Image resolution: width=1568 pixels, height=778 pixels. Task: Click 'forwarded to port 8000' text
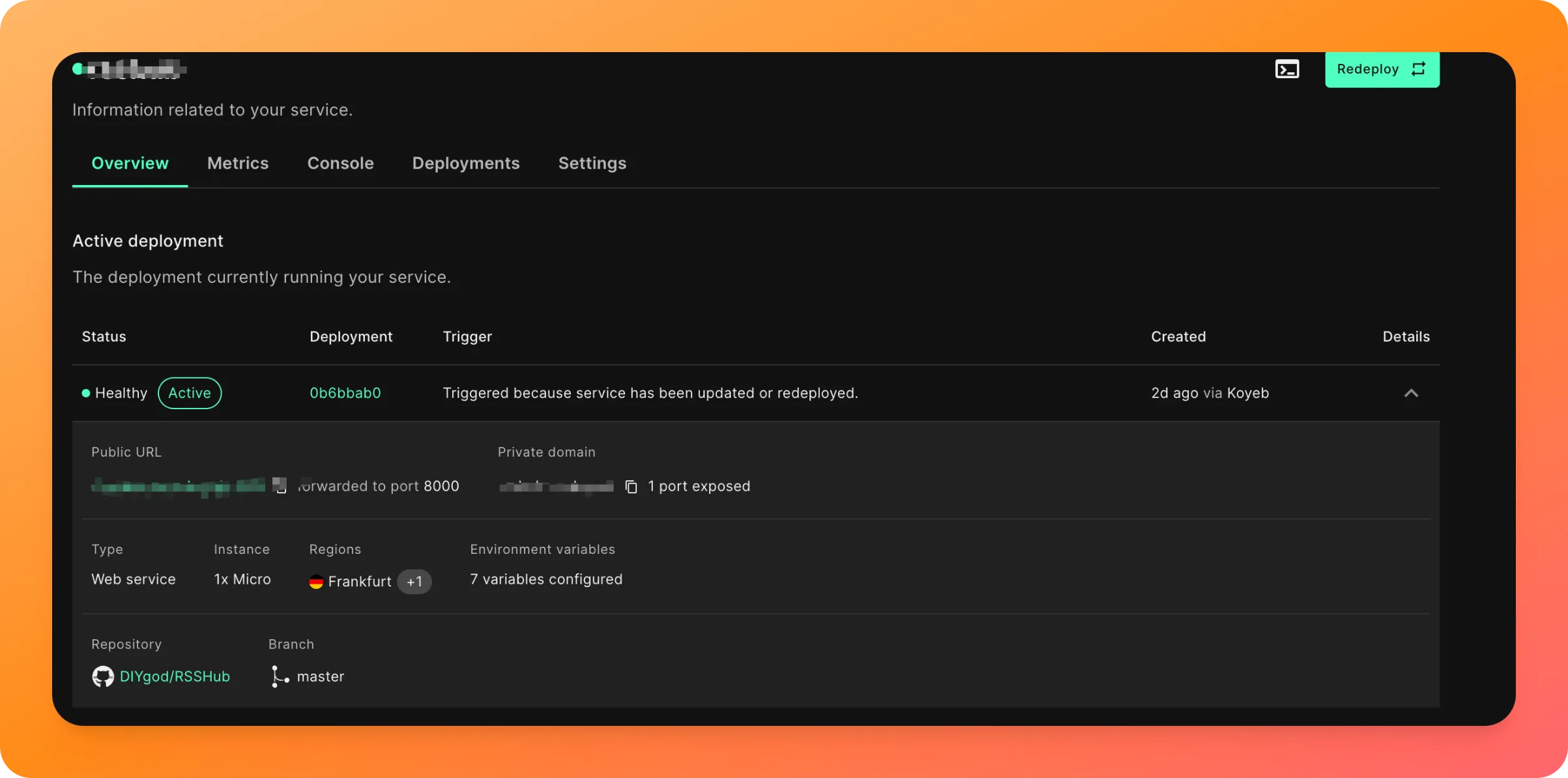click(379, 486)
